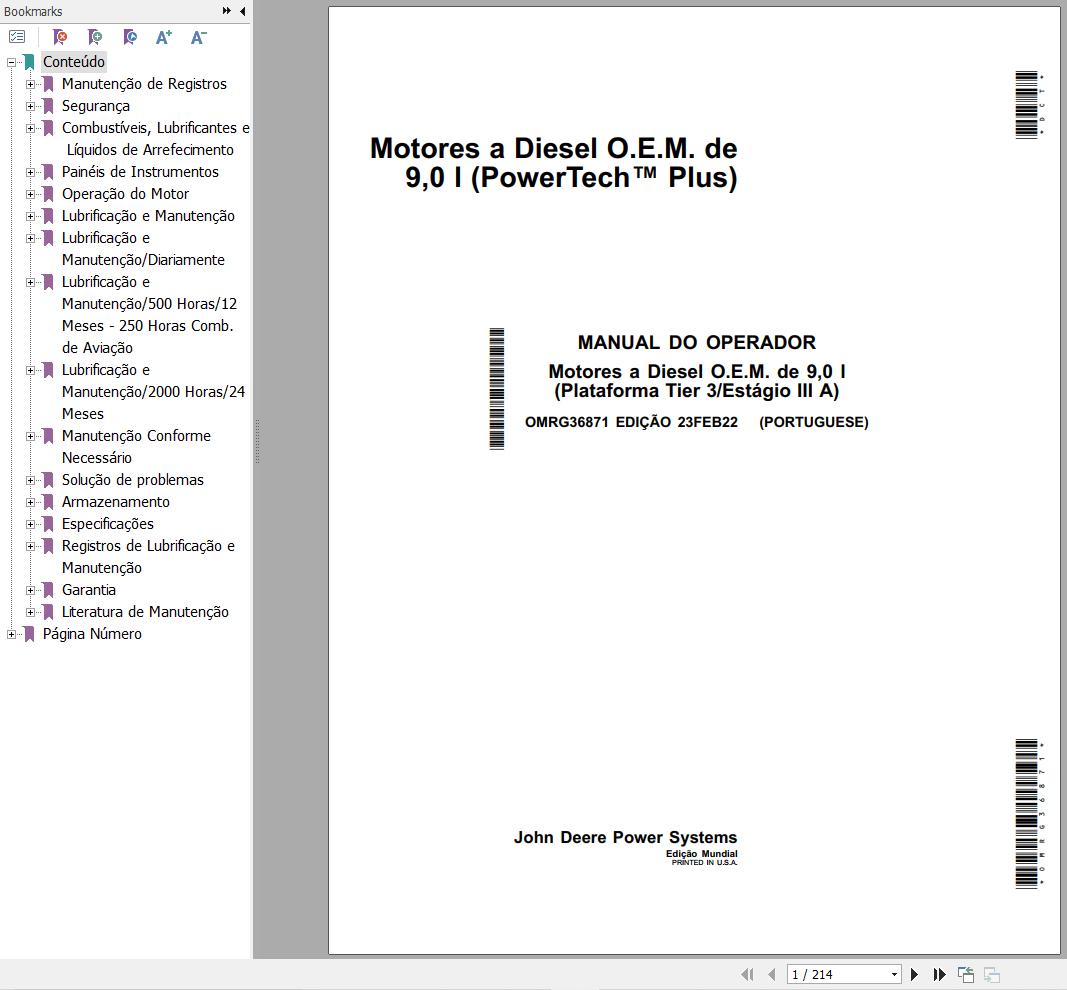The height and width of the screenshot is (990, 1067).
Task: Open Operação do Motor bookmark
Action: (x=125, y=194)
